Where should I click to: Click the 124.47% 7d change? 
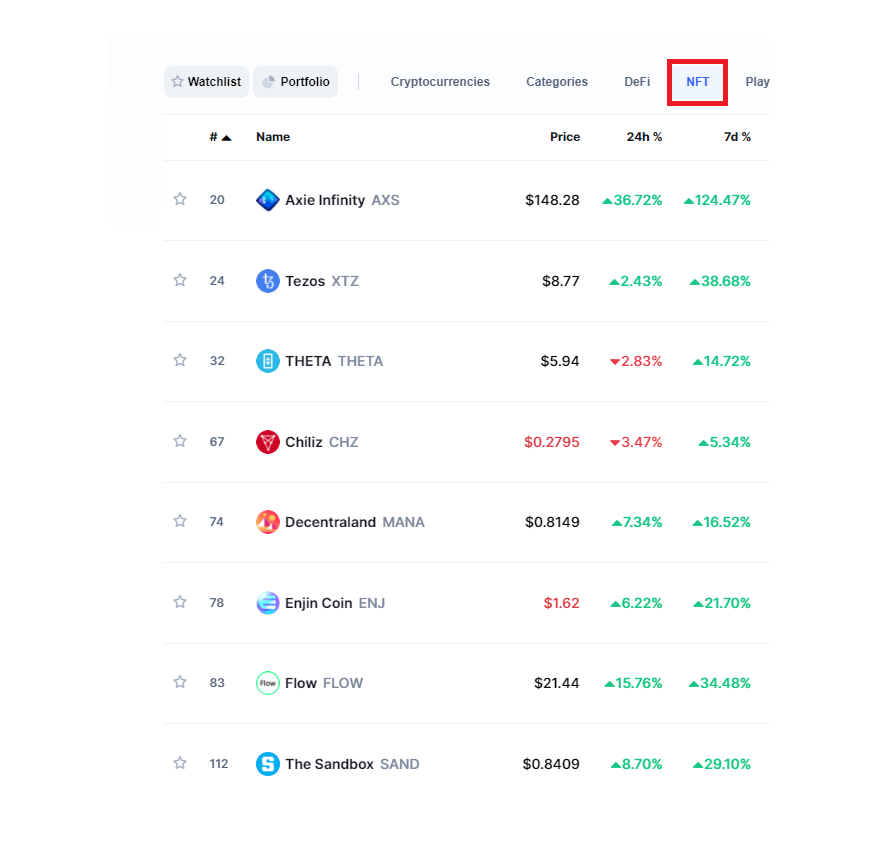[x=717, y=200]
